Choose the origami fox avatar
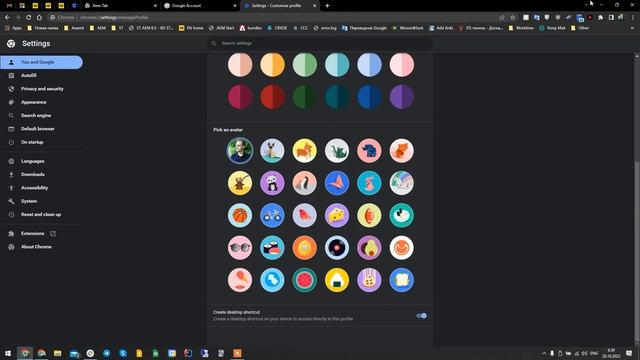The image size is (640, 360). (x=402, y=151)
